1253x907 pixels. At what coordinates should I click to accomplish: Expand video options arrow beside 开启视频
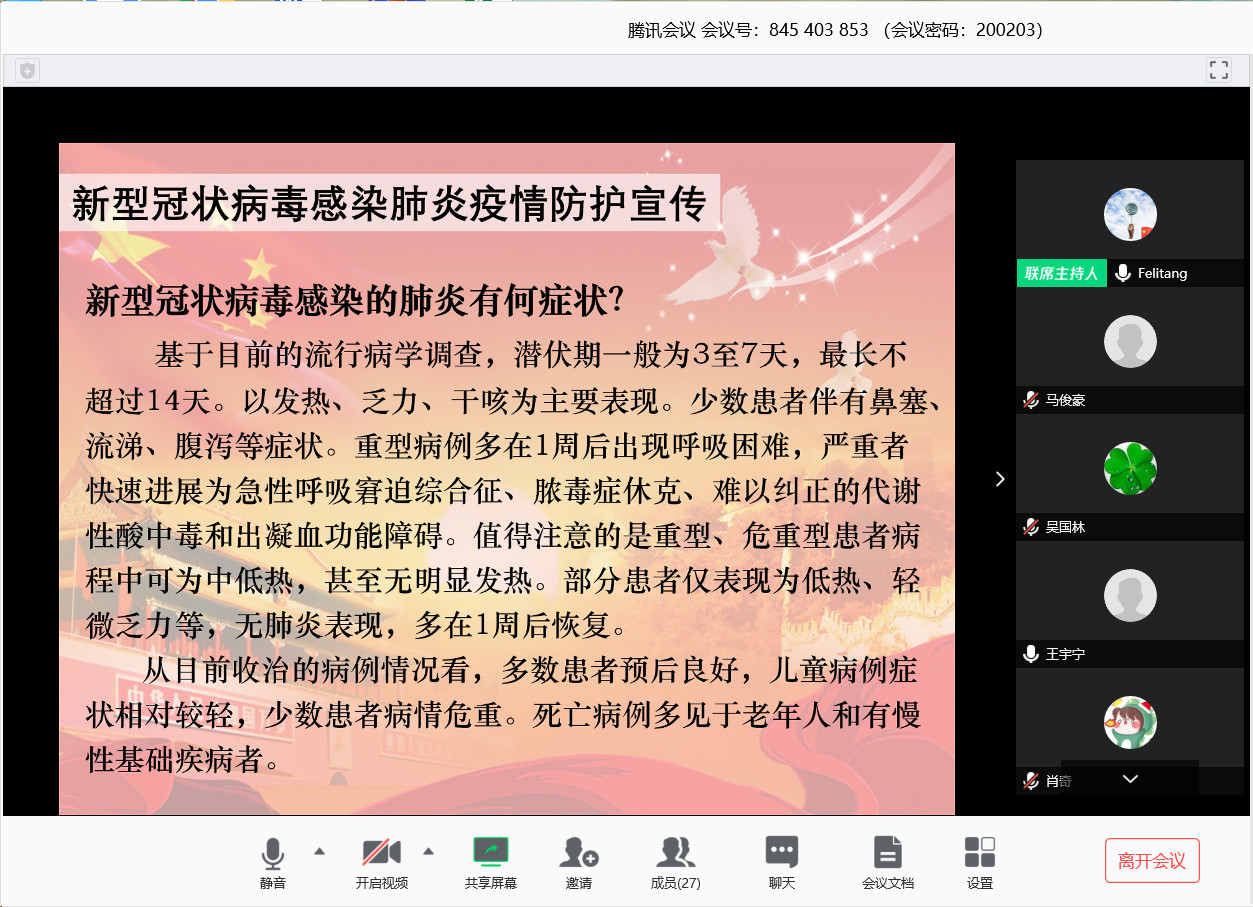point(428,852)
